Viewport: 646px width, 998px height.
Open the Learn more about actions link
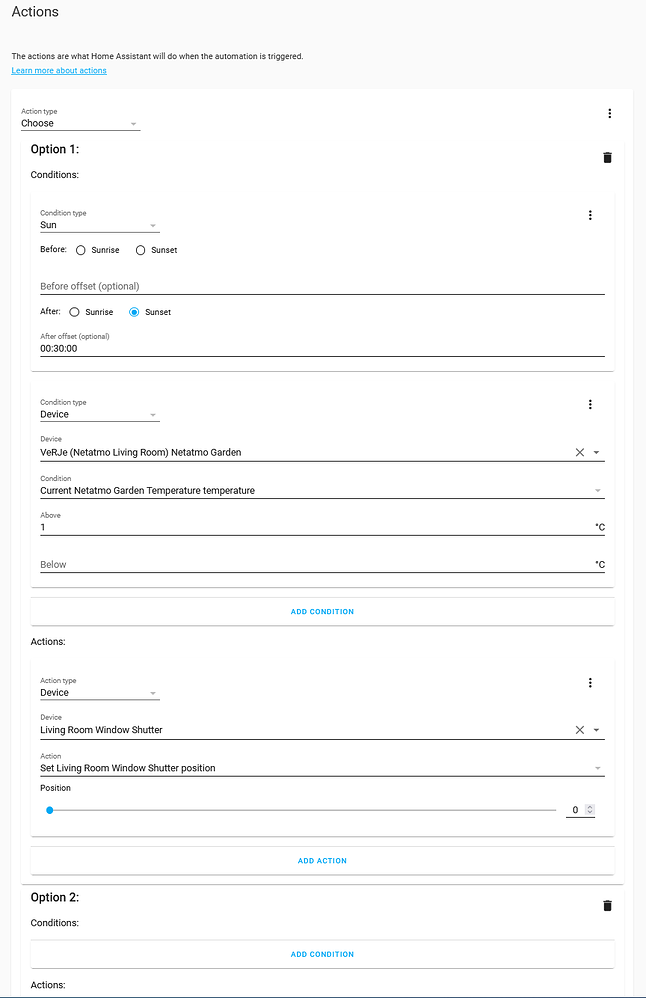point(57,70)
